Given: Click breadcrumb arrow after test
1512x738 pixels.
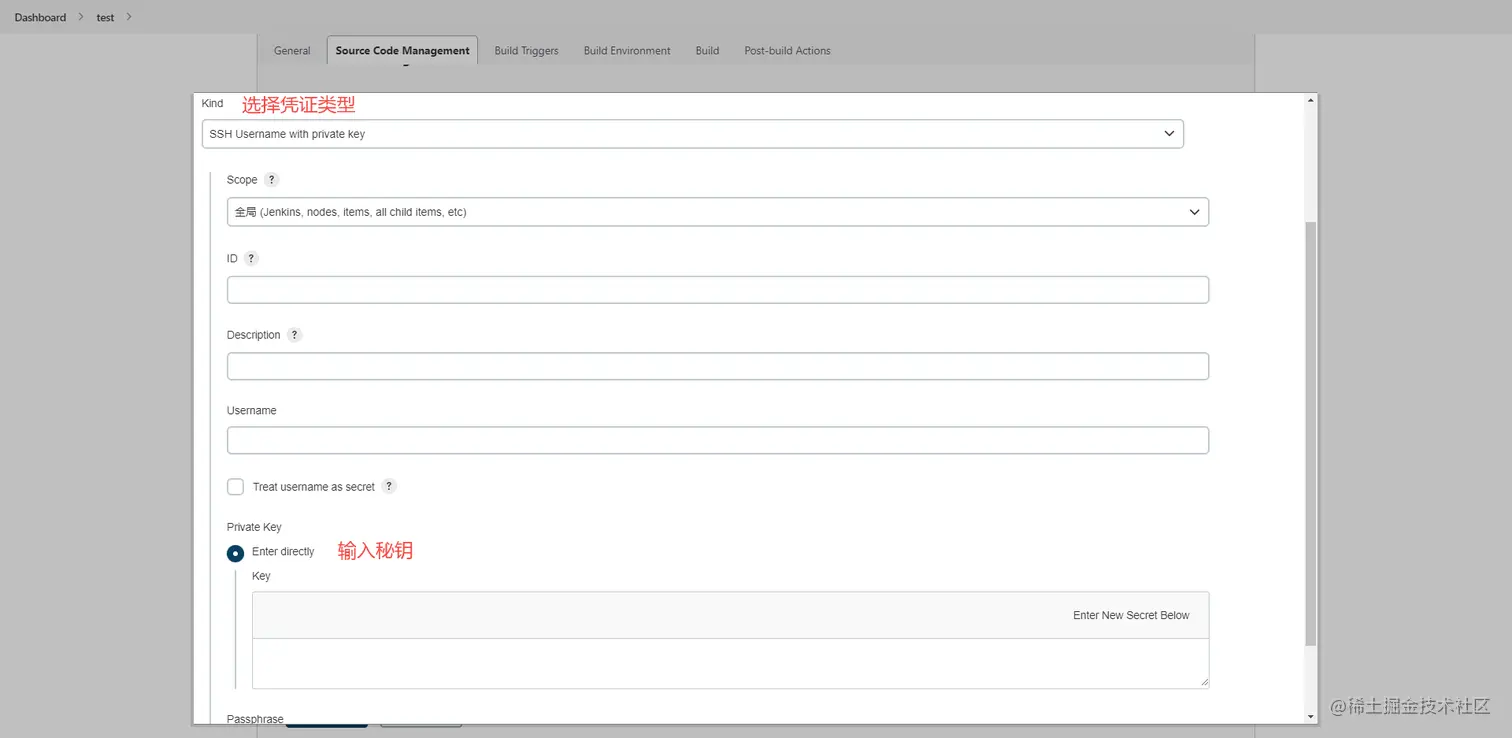Looking at the screenshot, I should (129, 17).
